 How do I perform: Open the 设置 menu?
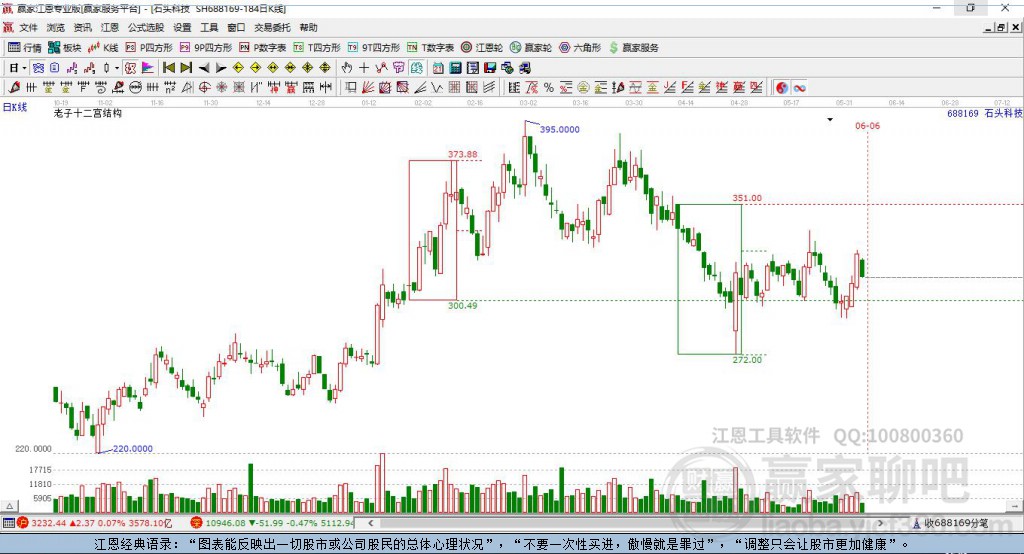182,27
